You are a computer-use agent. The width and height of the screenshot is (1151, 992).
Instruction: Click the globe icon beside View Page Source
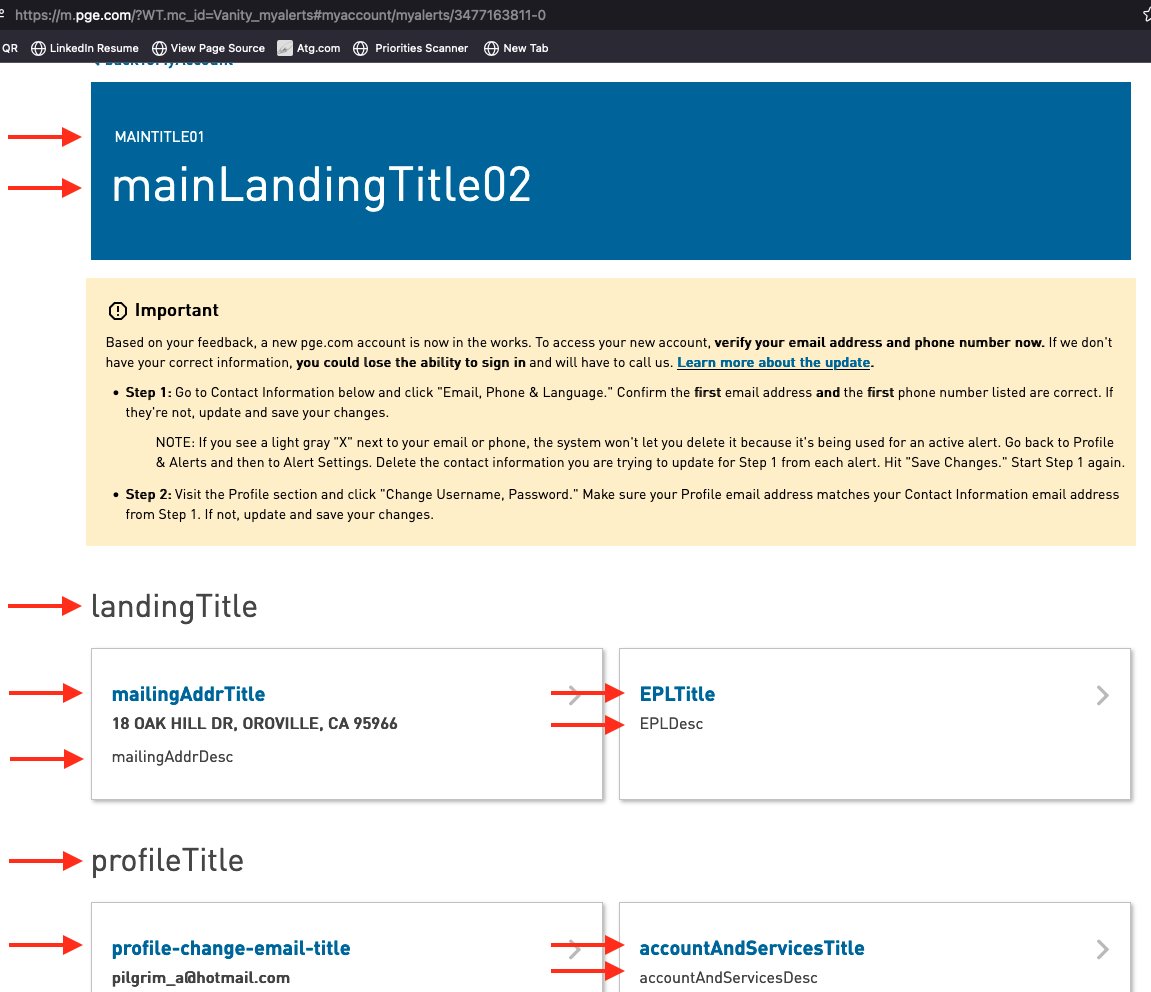pos(159,48)
